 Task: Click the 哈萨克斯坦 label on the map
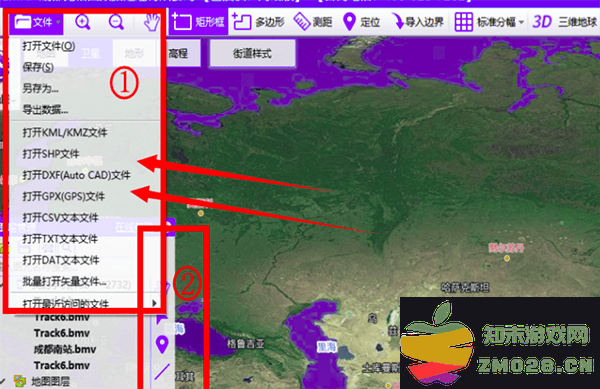click(x=465, y=287)
